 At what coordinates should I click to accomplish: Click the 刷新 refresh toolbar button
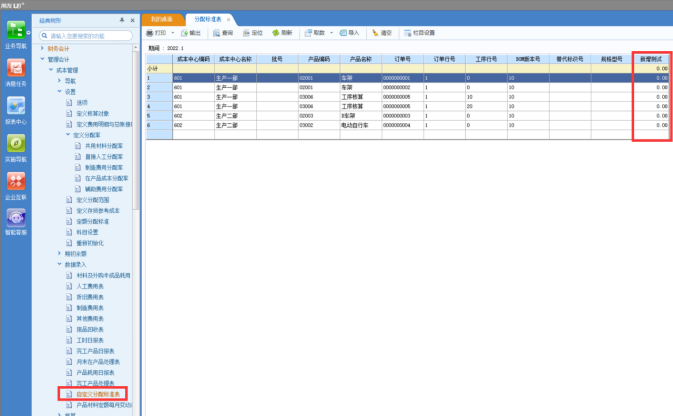tap(282, 33)
